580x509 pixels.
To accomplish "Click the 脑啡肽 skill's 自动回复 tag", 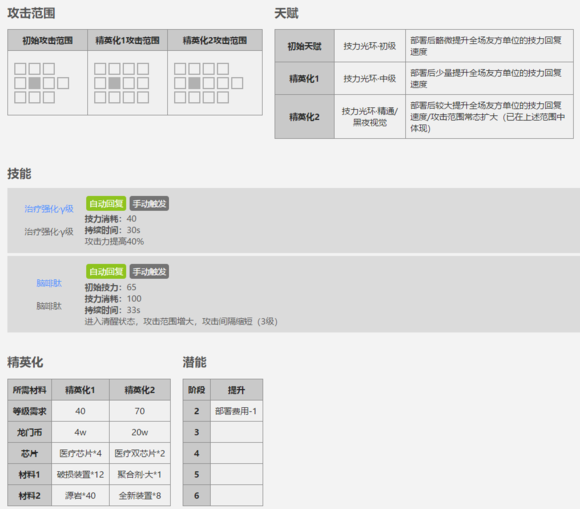I will [x=106, y=272].
